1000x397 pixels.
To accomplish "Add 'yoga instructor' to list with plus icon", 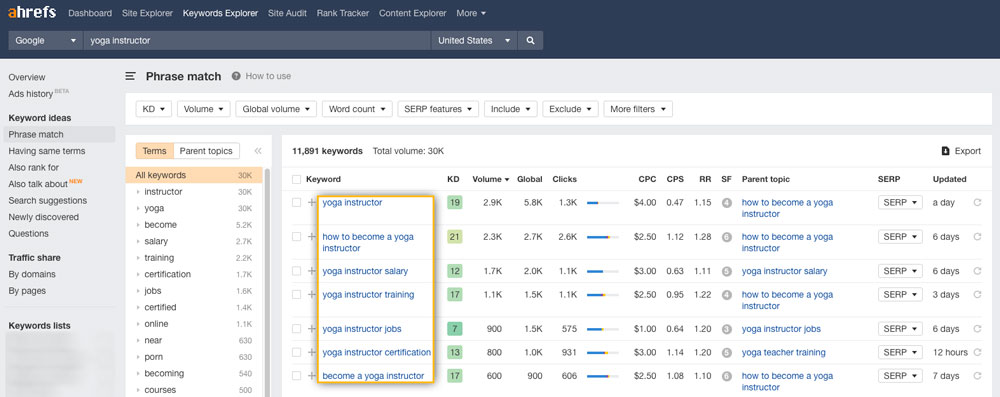I will (311, 202).
